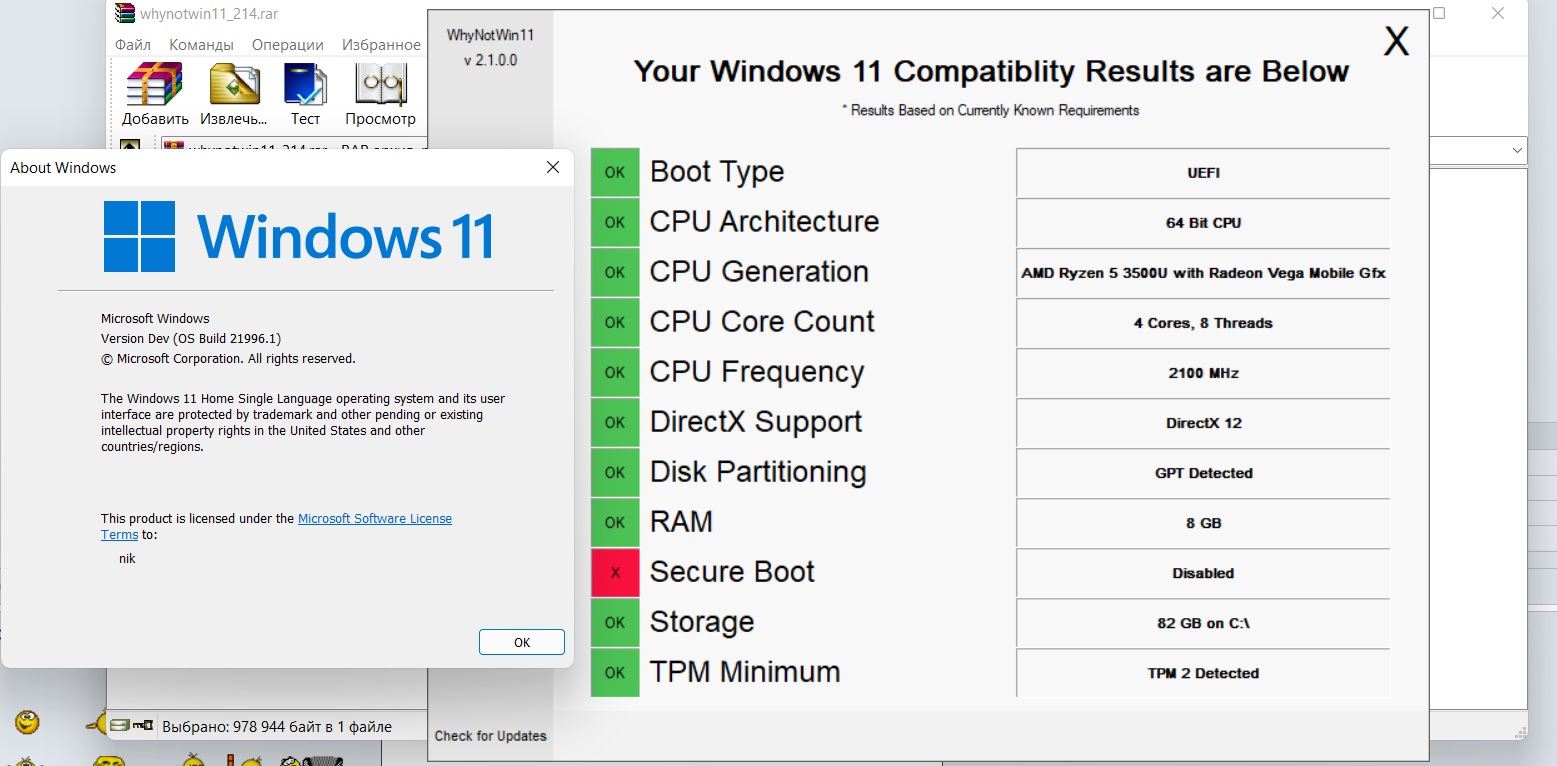Click the green OK indicator for RAM

click(x=615, y=523)
